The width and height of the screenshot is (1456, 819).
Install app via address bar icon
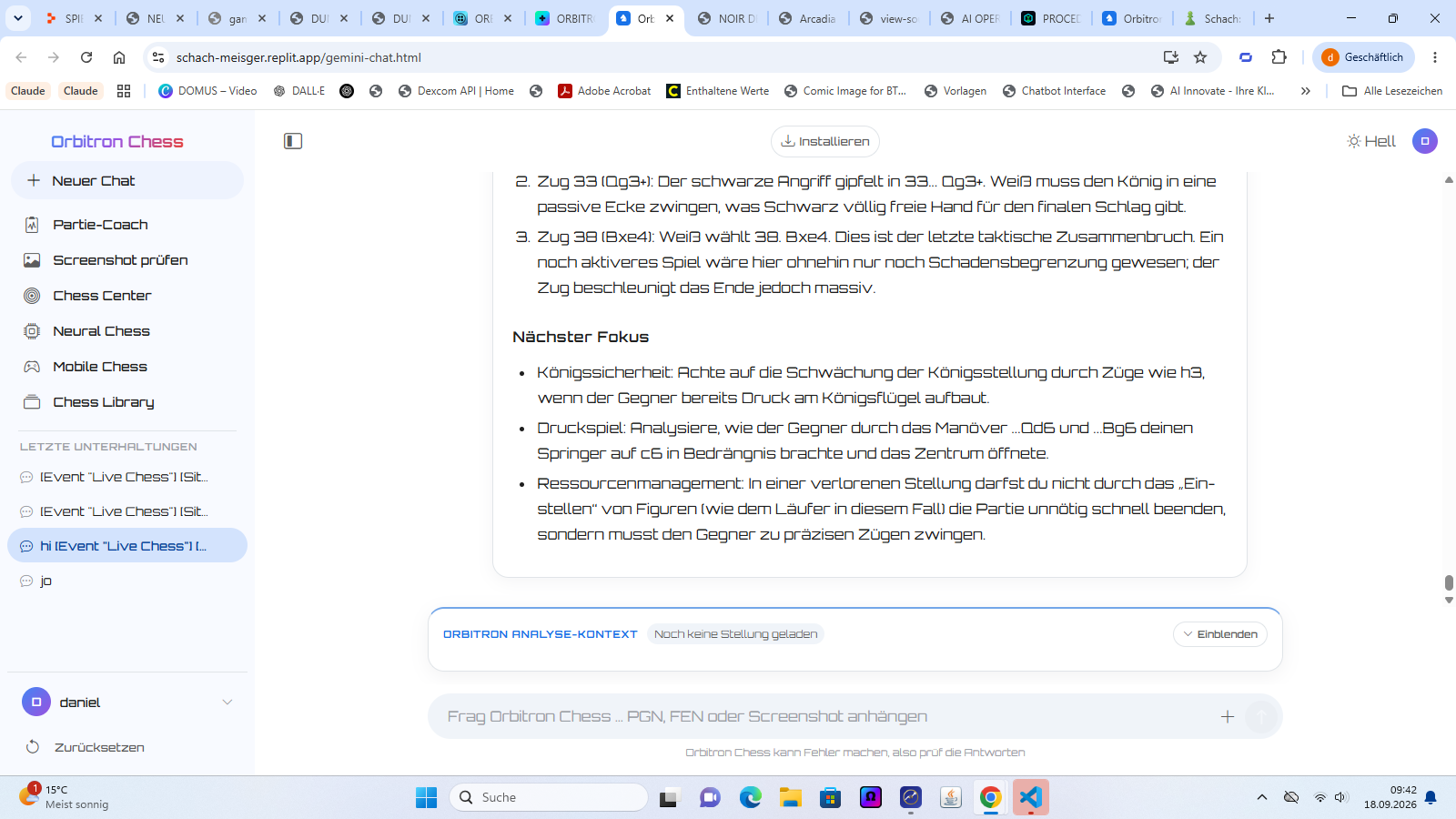[1171, 57]
